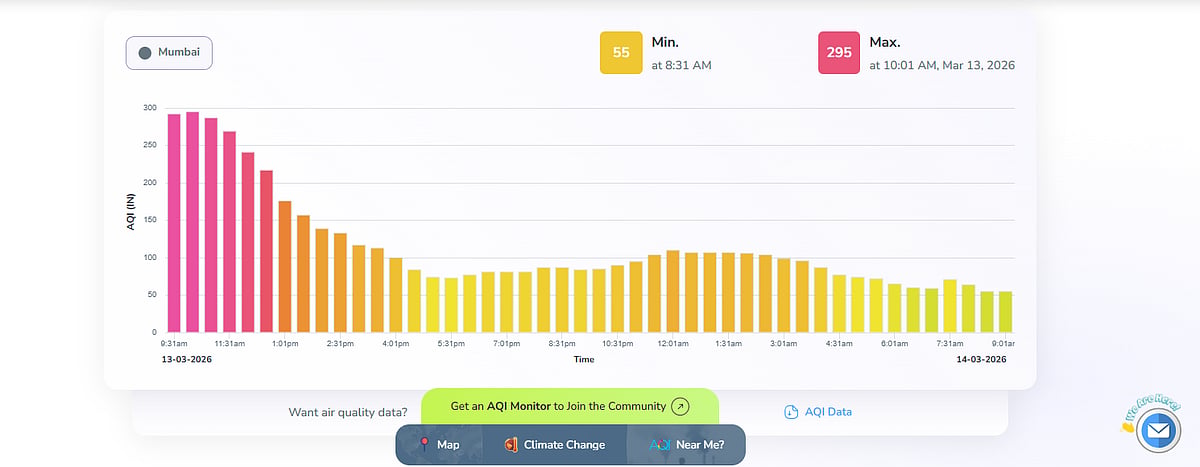Select the tallest pink bar near 10:01am
This screenshot has height=467, width=1200.
192,222
